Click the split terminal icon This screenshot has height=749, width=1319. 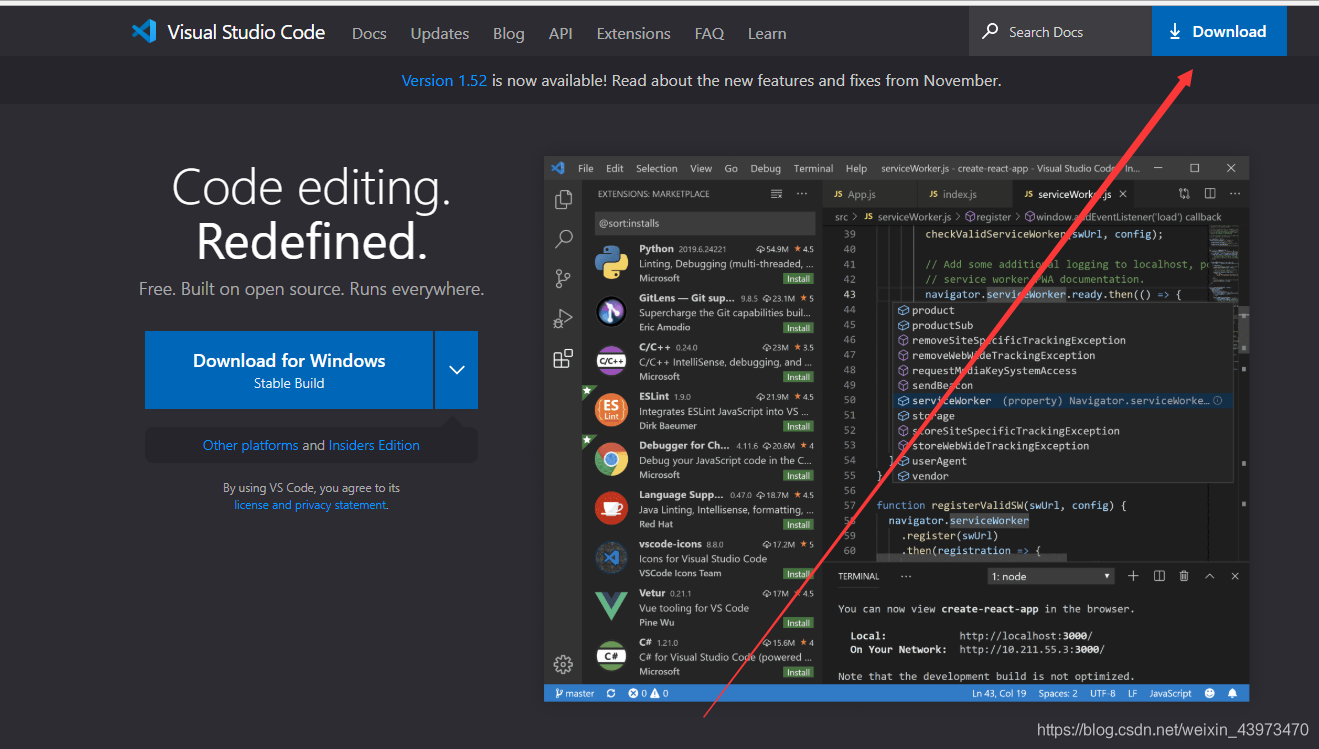pyautogui.click(x=1159, y=576)
